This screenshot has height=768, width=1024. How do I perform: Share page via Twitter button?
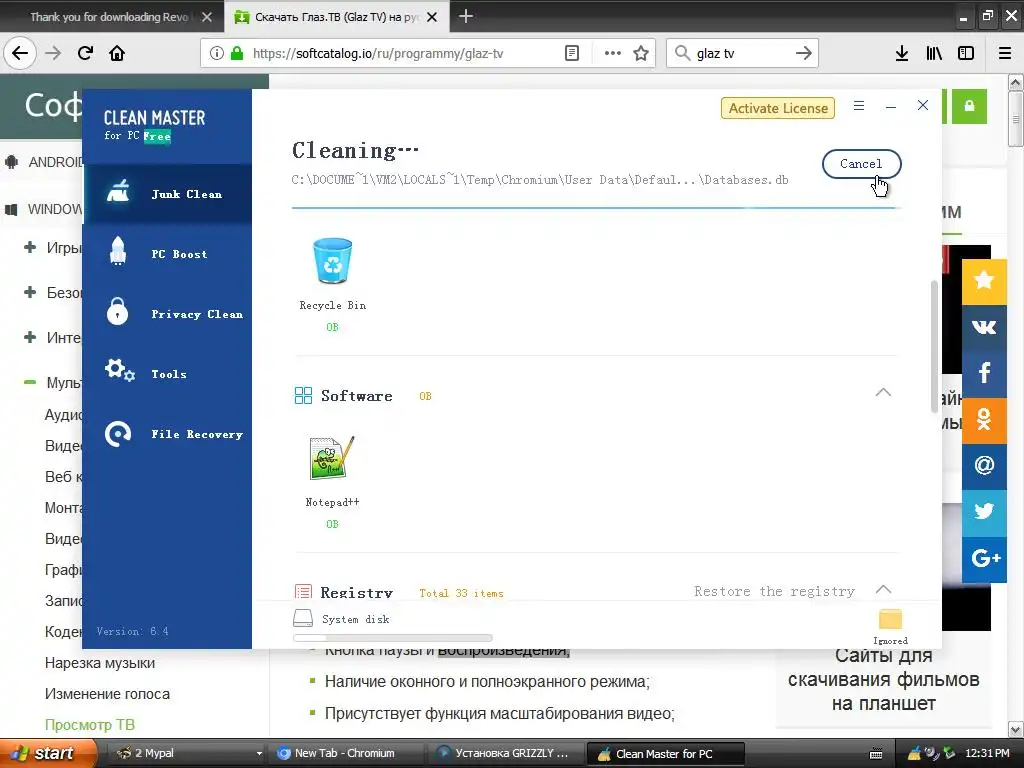[x=984, y=511]
